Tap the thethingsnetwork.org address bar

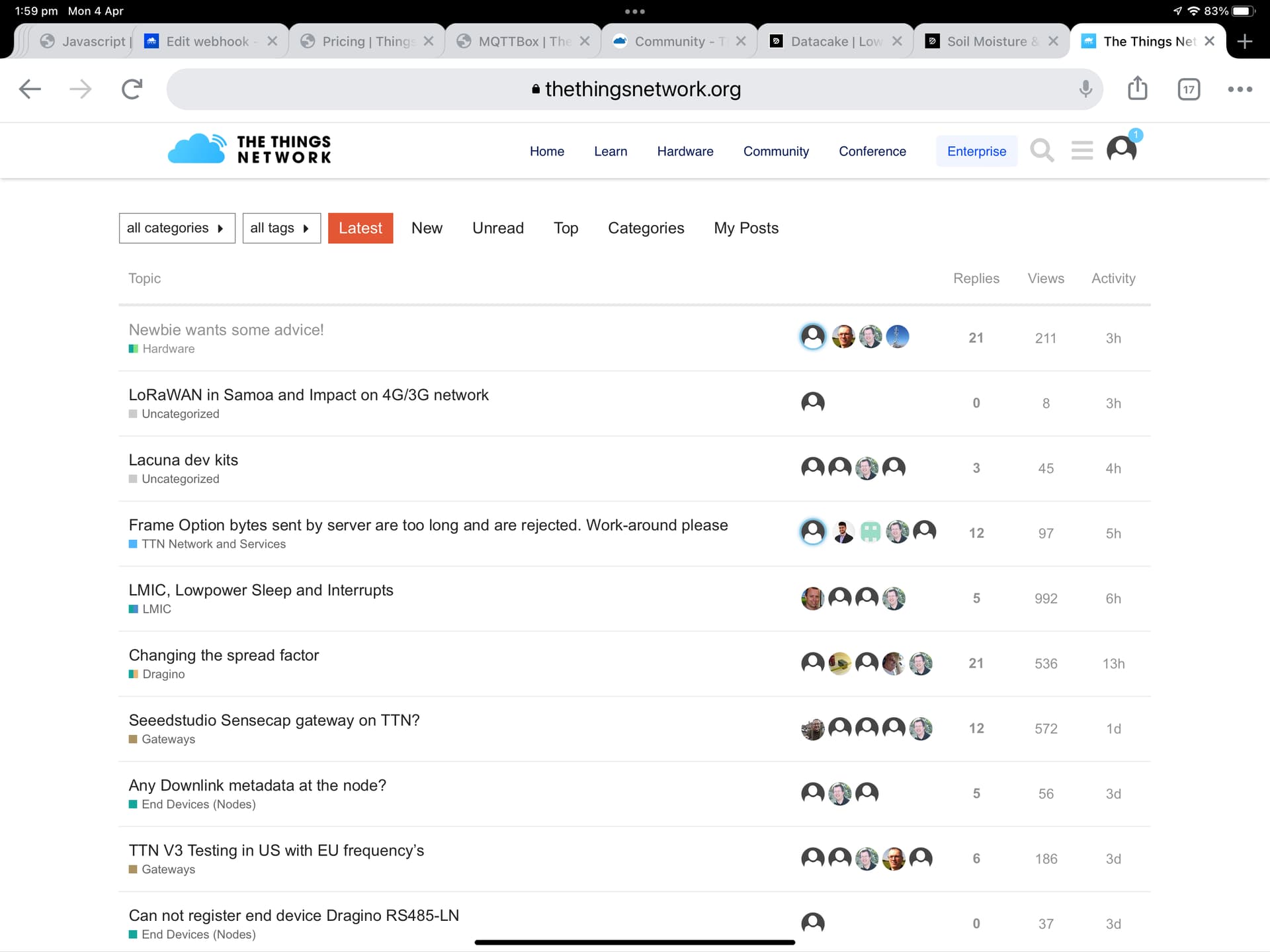pos(635,89)
